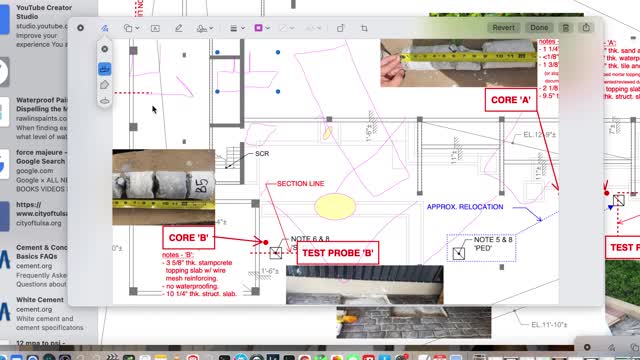Select the tape measure photo near Core A

(x=459, y=63)
